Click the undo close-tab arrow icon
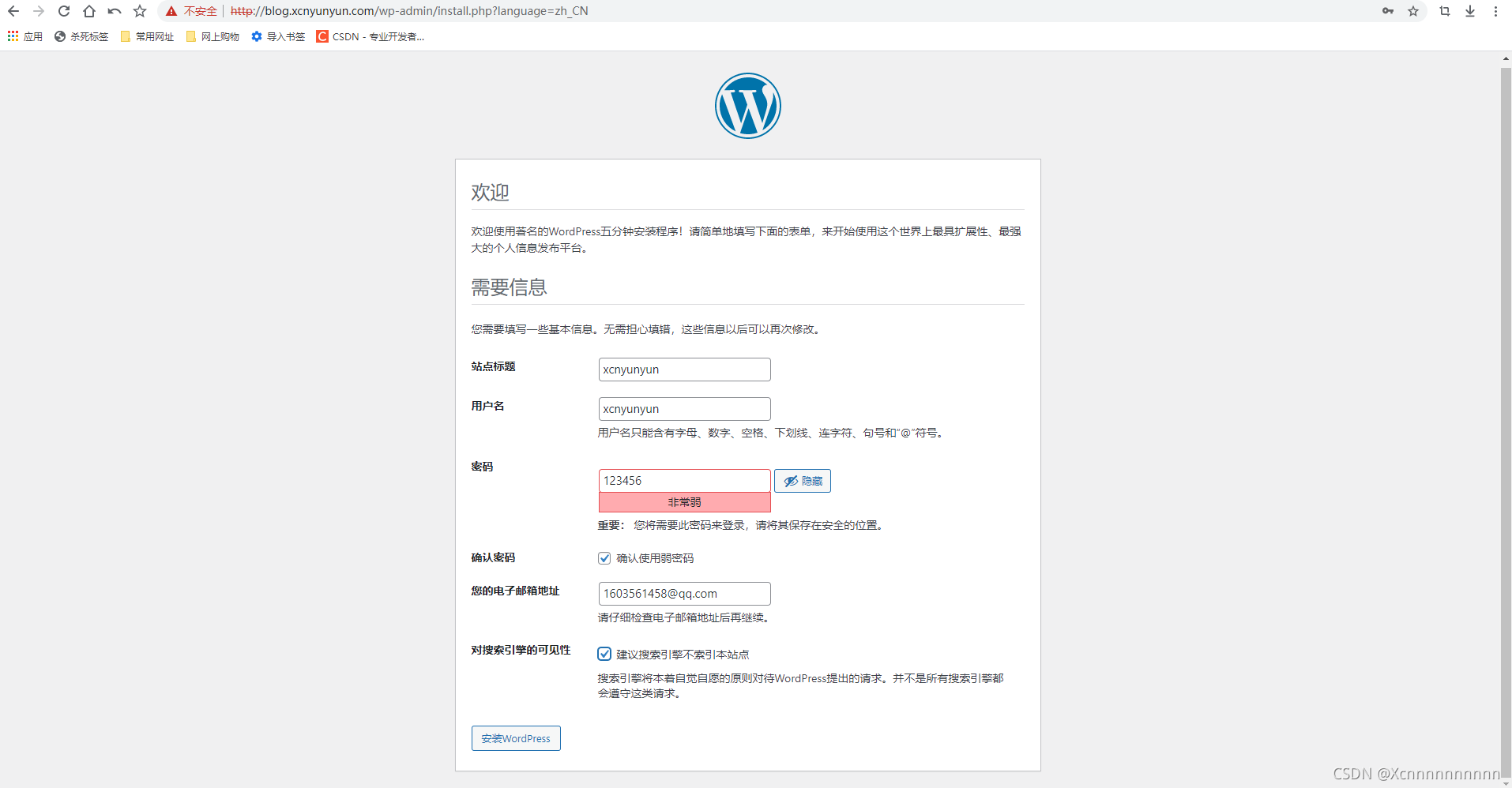1512x788 pixels. pyautogui.click(x=115, y=11)
